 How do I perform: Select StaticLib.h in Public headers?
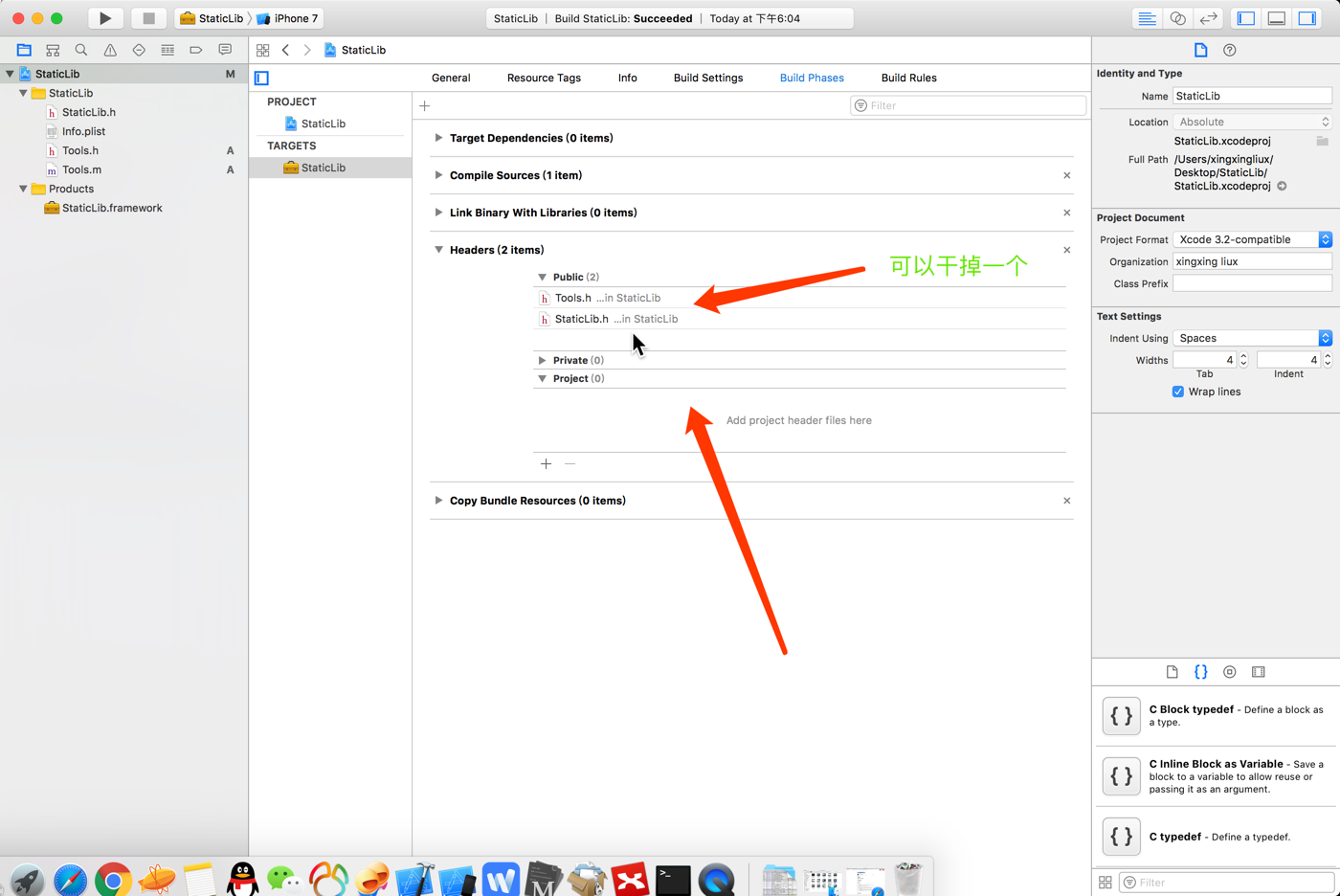tap(799, 319)
